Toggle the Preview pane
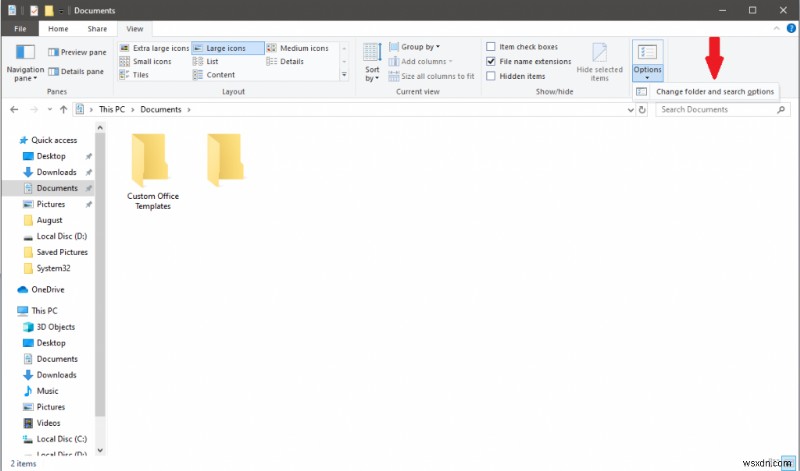This screenshot has height=471, width=800. [x=77, y=52]
